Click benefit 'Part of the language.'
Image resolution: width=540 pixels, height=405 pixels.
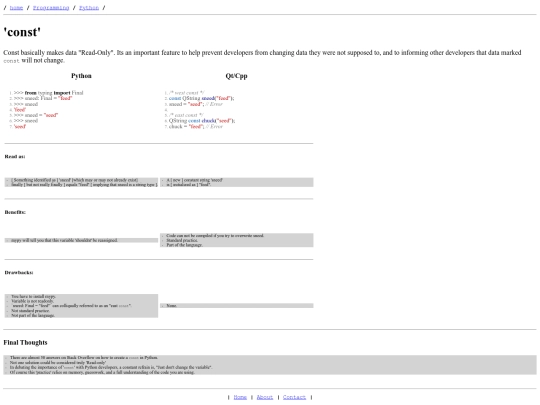click(x=184, y=245)
